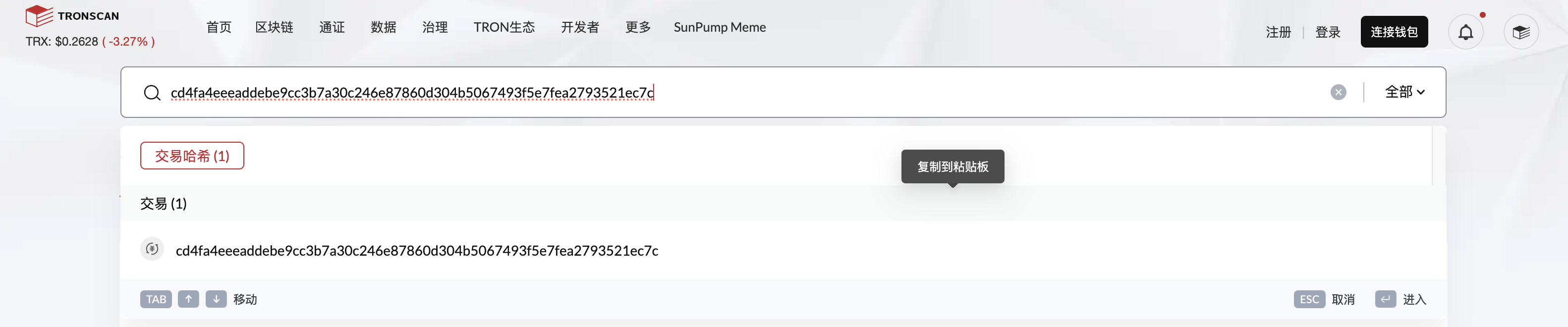This screenshot has width=1568, height=327.
Task: Open the 区块链 menu
Action: 275,27
